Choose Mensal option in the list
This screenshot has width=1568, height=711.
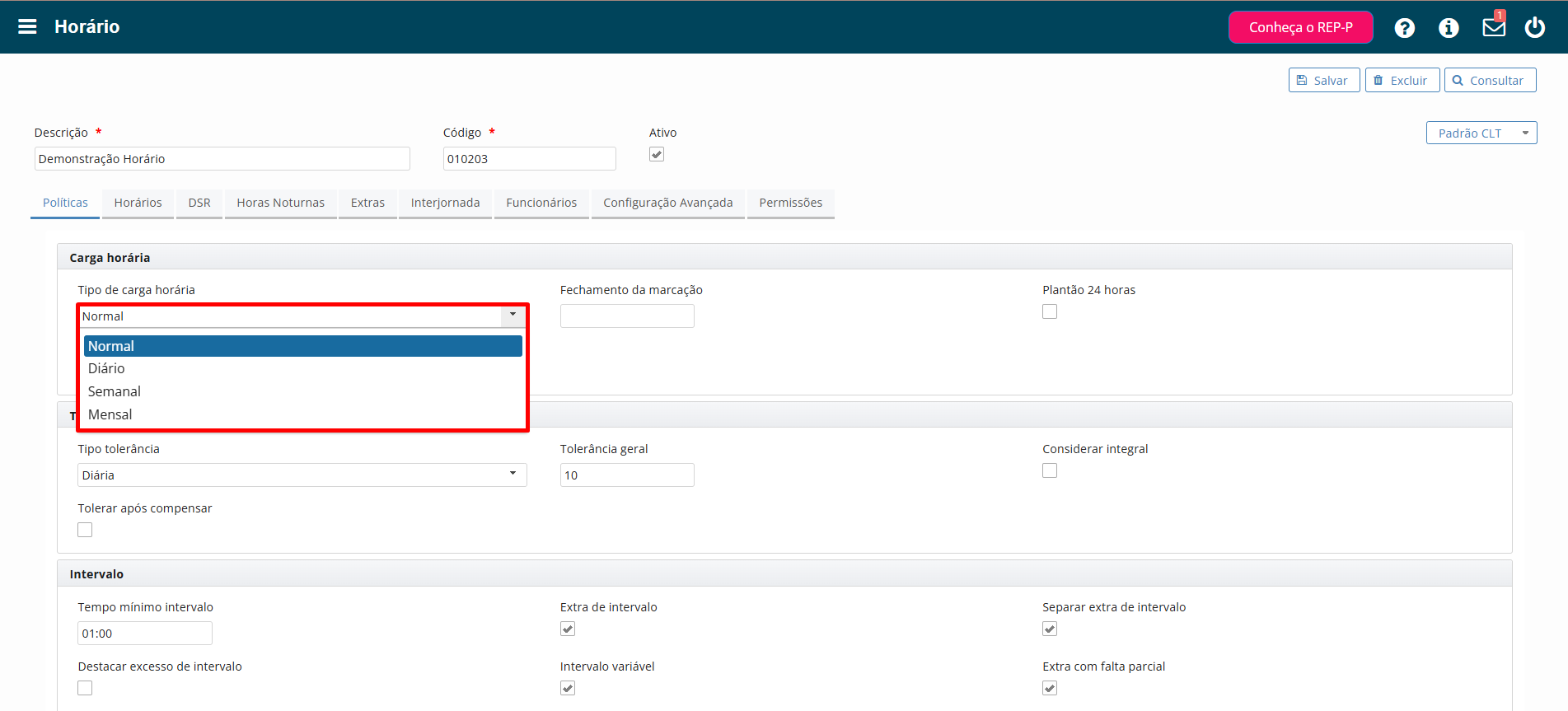(x=303, y=414)
